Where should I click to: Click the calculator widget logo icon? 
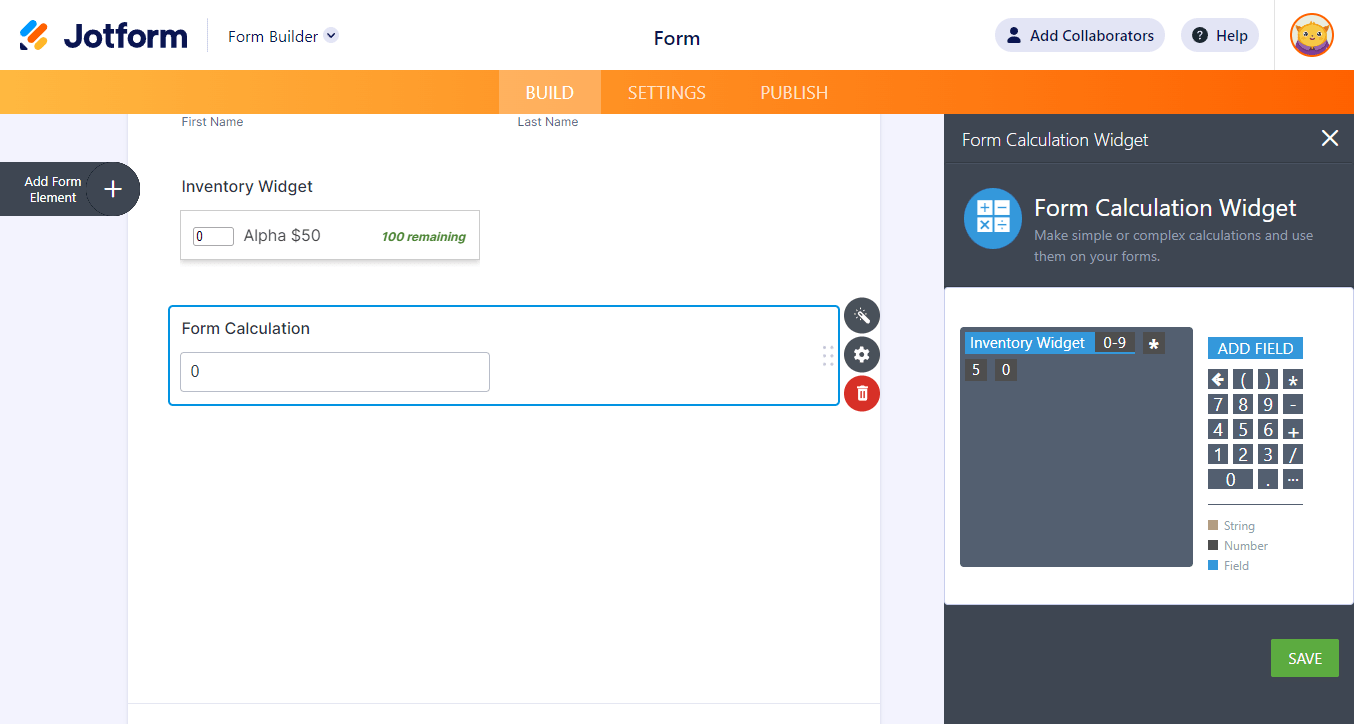point(993,218)
